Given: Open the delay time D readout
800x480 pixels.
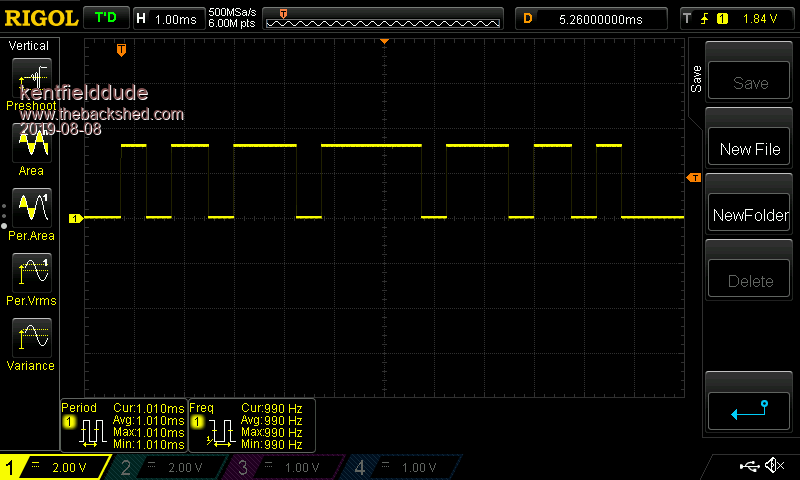Looking at the screenshot, I should 591,18.
